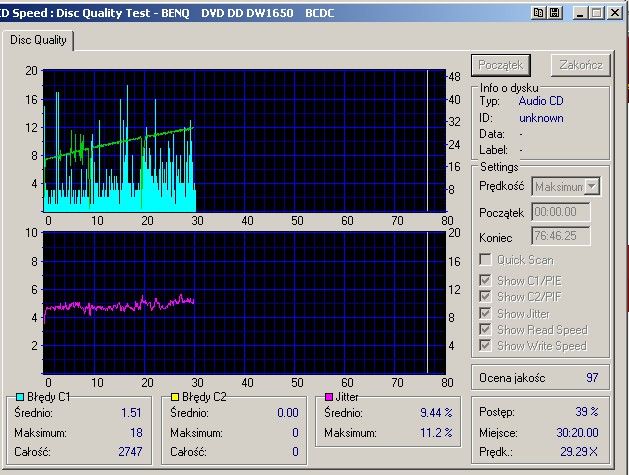The height and width of the screenshot is (475, 629).
Task: Click the ID value unknown
Action: point(541,118)
